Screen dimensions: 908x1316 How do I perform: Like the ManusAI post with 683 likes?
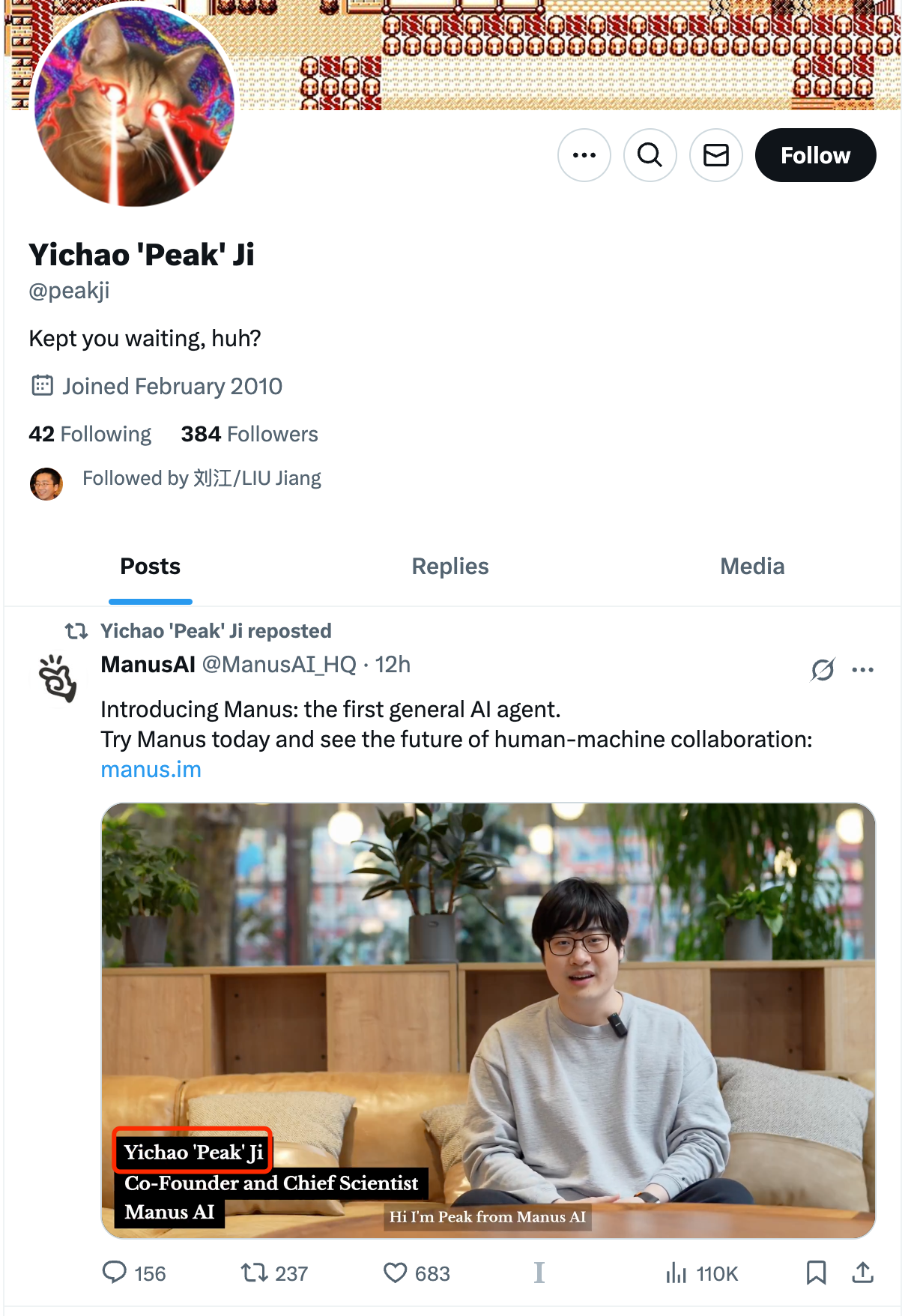coord(395,1273)
